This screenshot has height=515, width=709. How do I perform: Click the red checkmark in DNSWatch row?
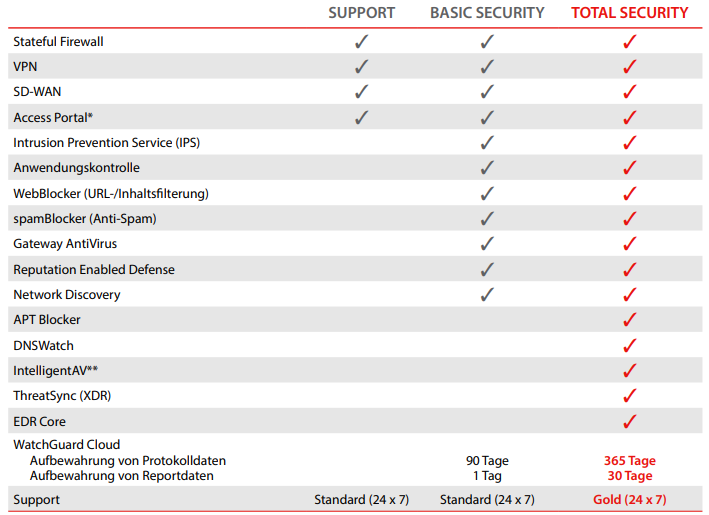pos(630,345)
